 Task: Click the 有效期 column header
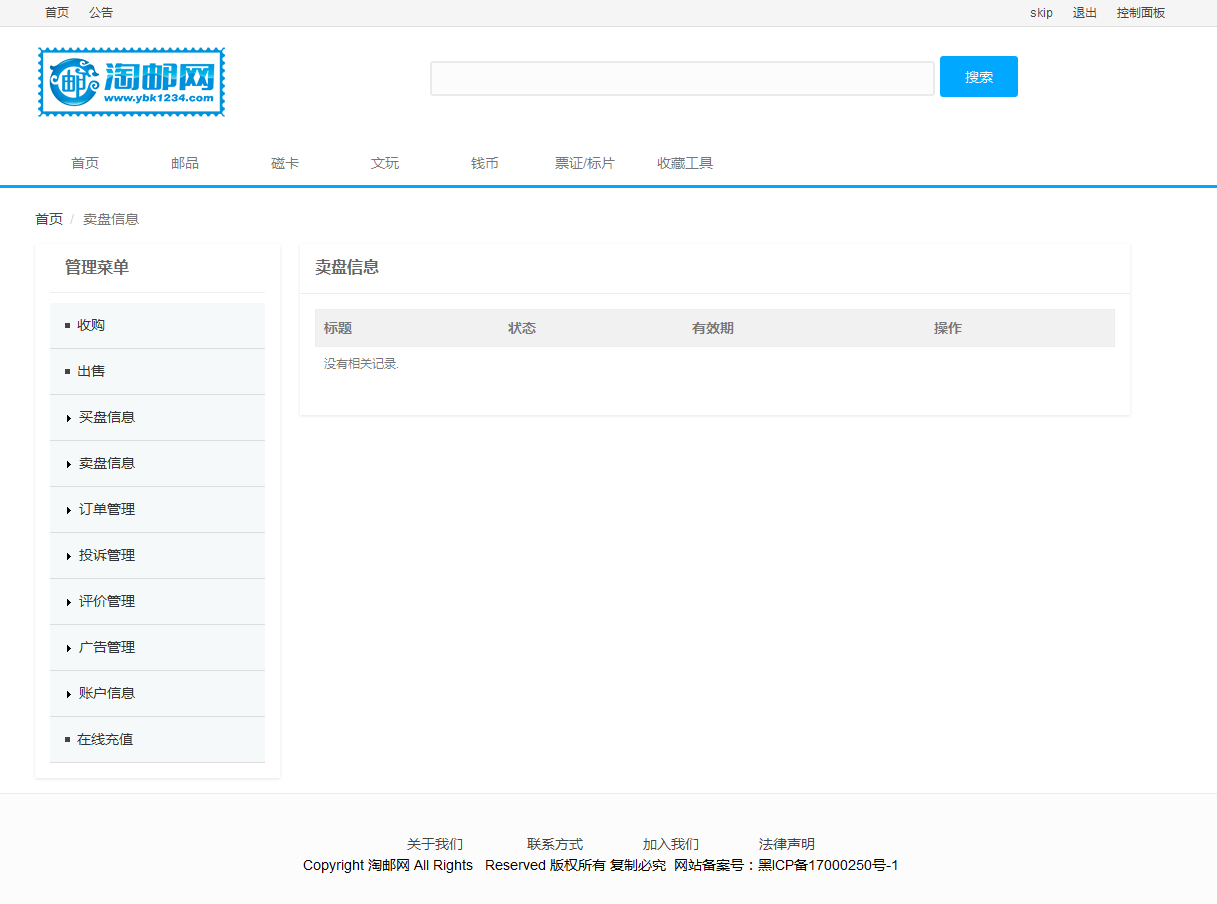coord(713,328)
